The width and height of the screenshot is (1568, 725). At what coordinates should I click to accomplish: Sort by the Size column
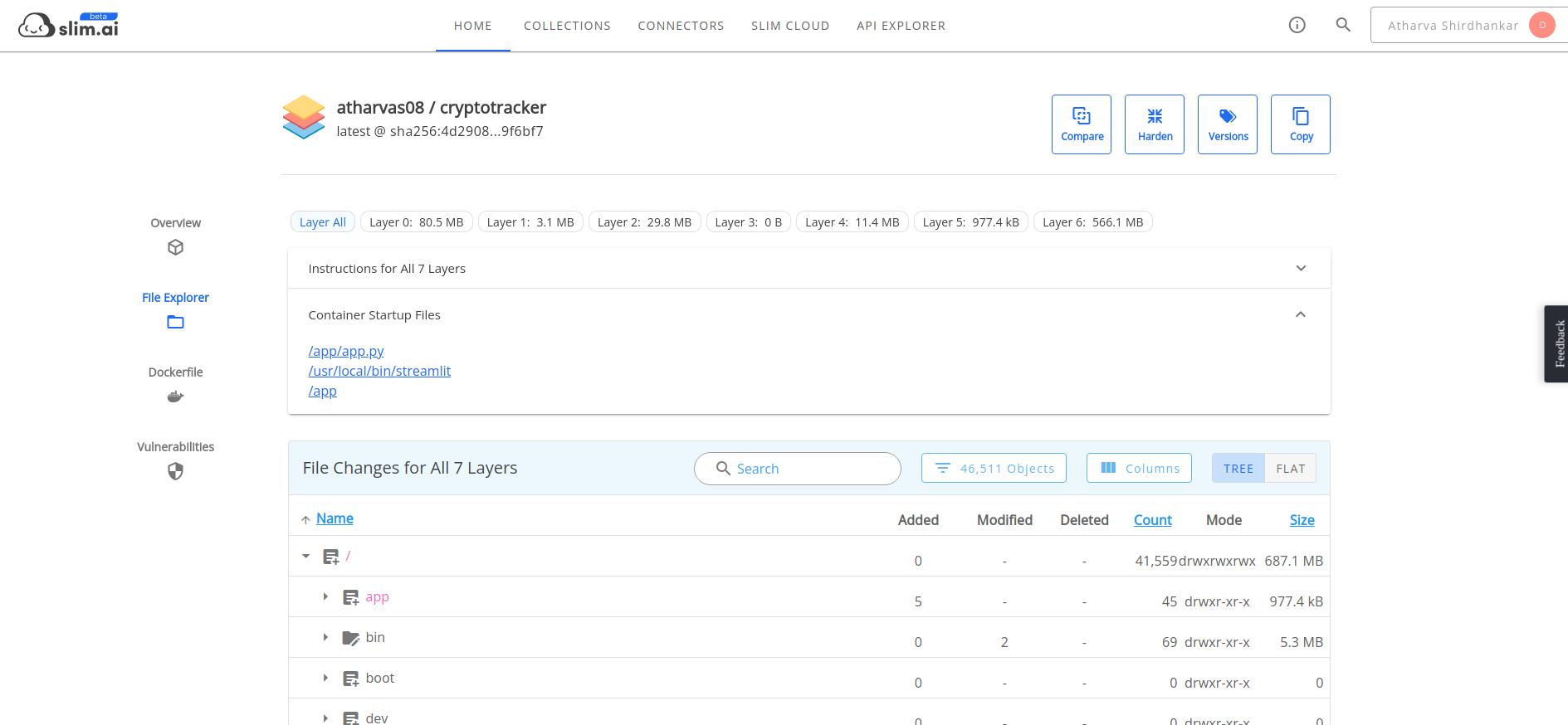(x=1302, y=520)
